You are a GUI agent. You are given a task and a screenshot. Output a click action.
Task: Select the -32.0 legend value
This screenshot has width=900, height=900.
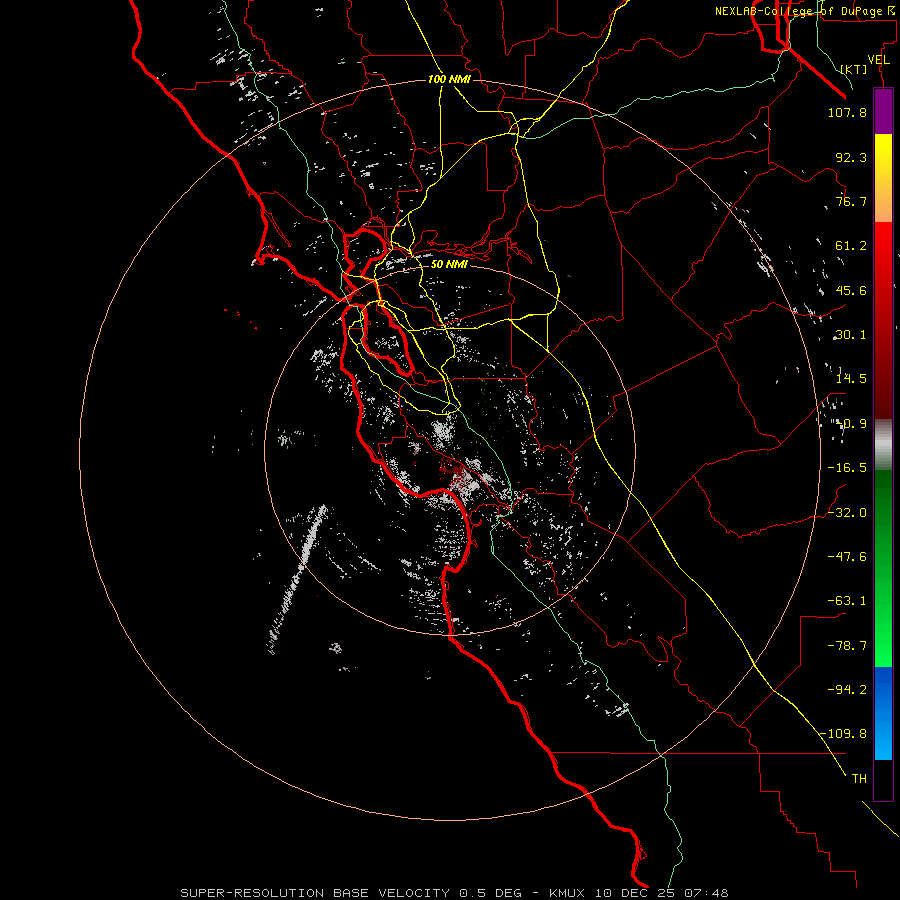coord(847,513)
